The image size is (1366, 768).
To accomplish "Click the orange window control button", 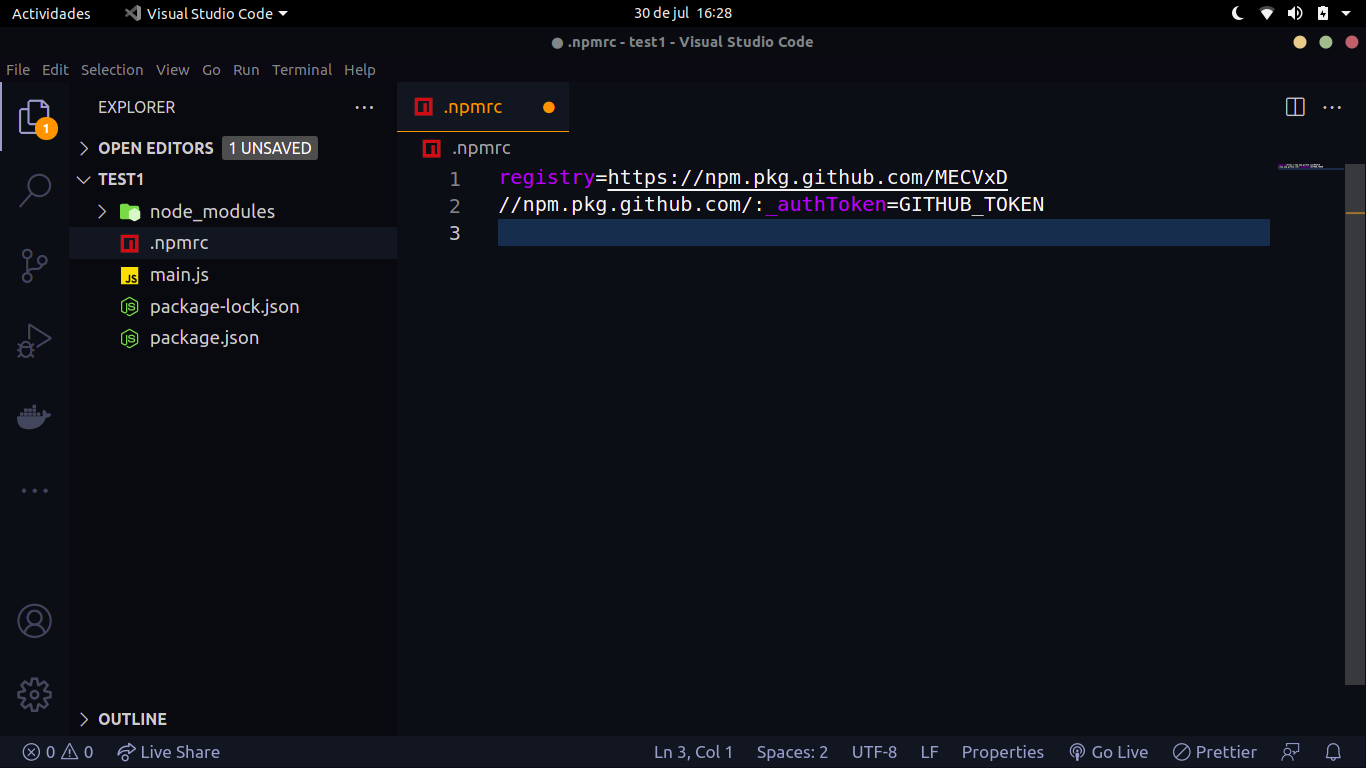I will tap(1300, 42).
